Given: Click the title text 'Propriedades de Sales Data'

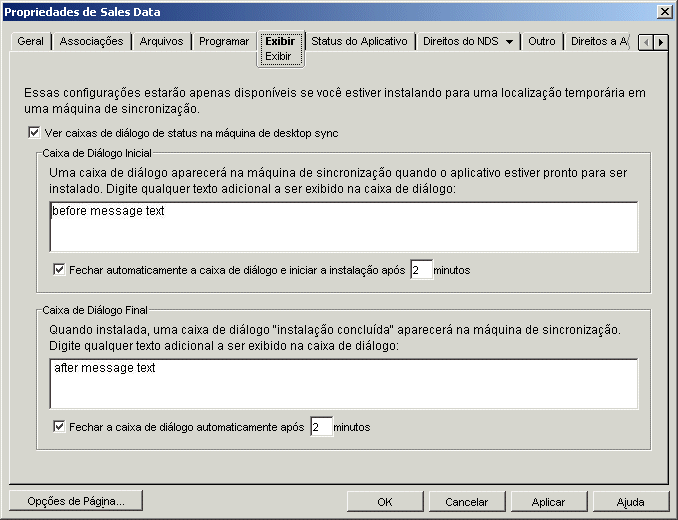Looking at the screenshot, I should coord(82,12).
